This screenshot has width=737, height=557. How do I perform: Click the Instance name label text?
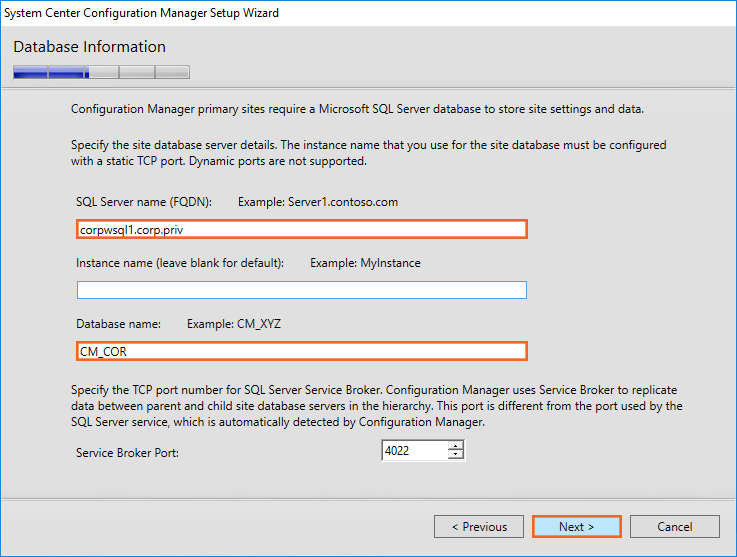[180, 263]
